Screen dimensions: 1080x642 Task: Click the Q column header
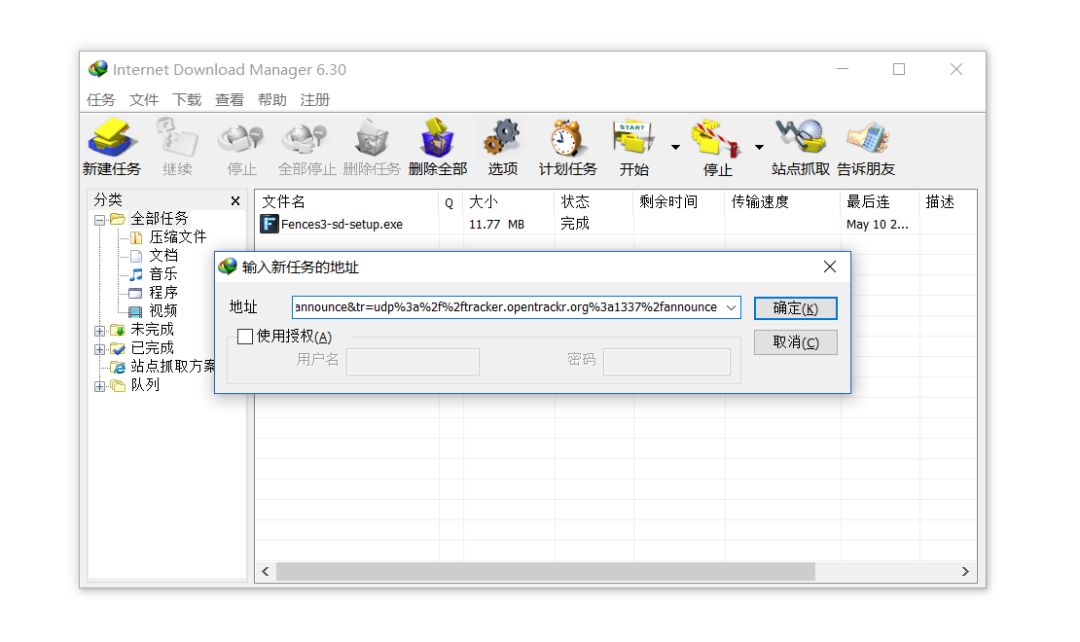pos(450,202)
